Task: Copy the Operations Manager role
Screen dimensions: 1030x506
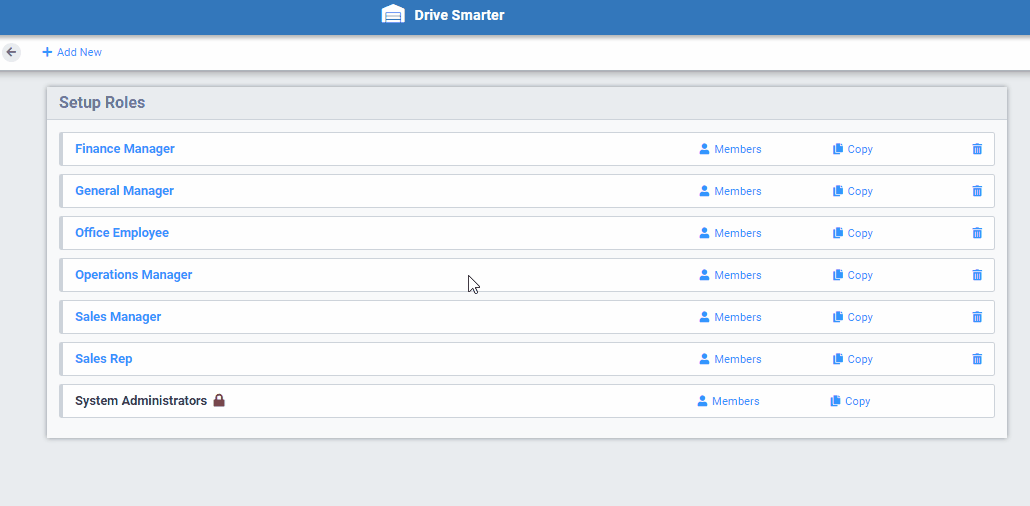Action: pos(853,275)
